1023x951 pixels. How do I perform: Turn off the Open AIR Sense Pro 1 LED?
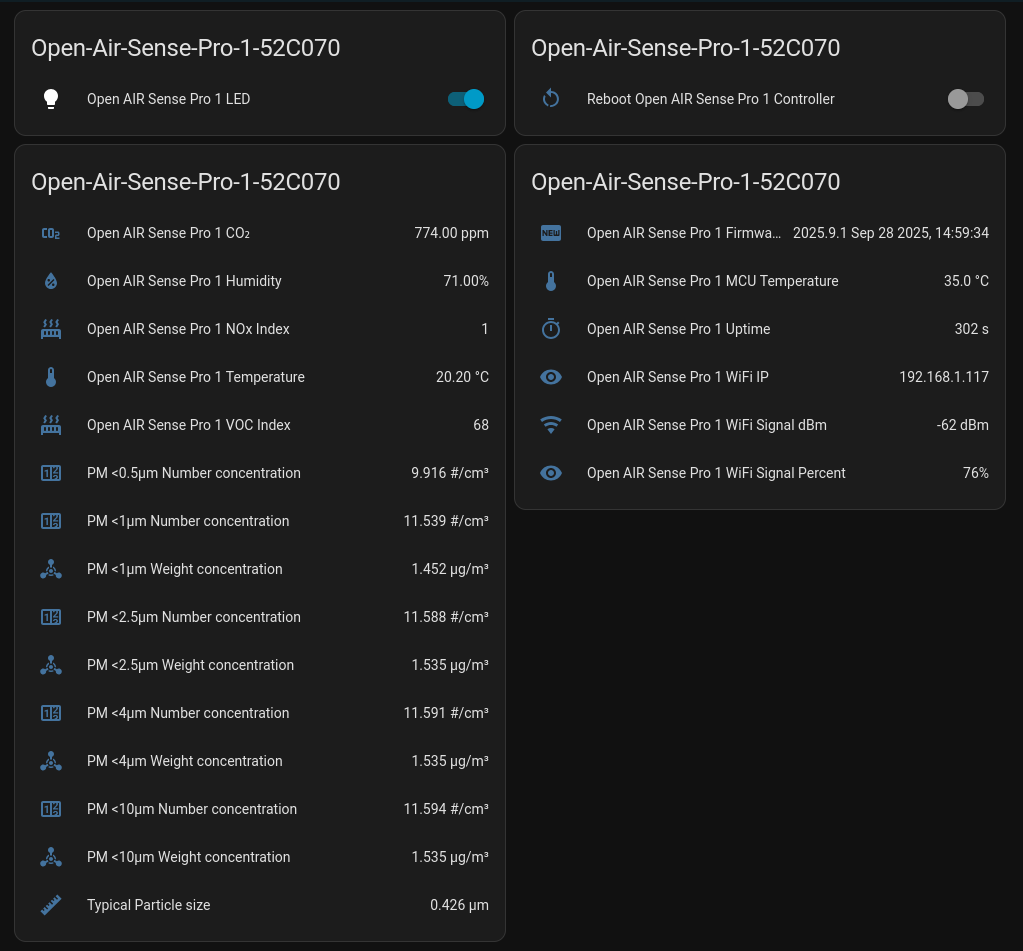[x=466, y=99]
